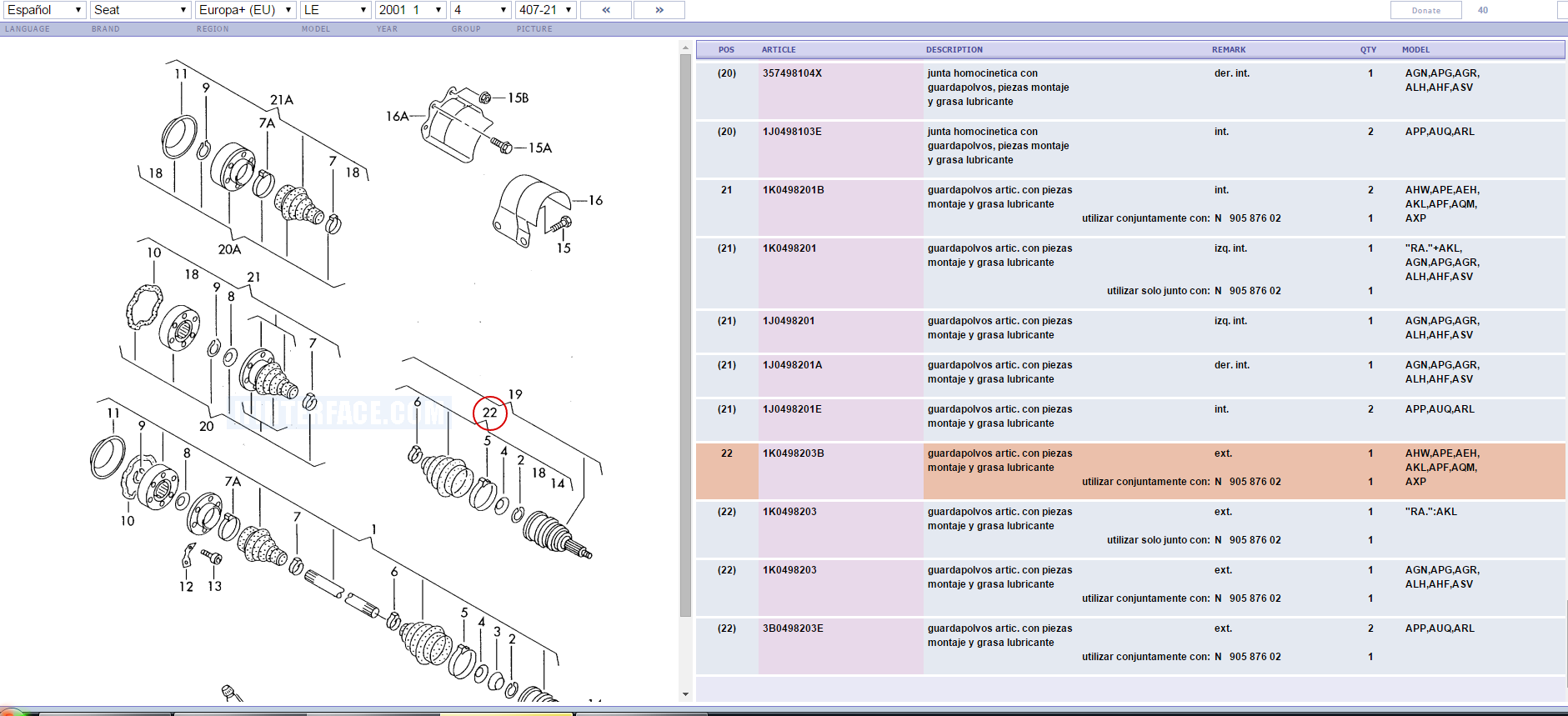The width and height of the screenshot is (1568, 716).
Task: Click position label 16A in diagram
Action: [397, 116]
